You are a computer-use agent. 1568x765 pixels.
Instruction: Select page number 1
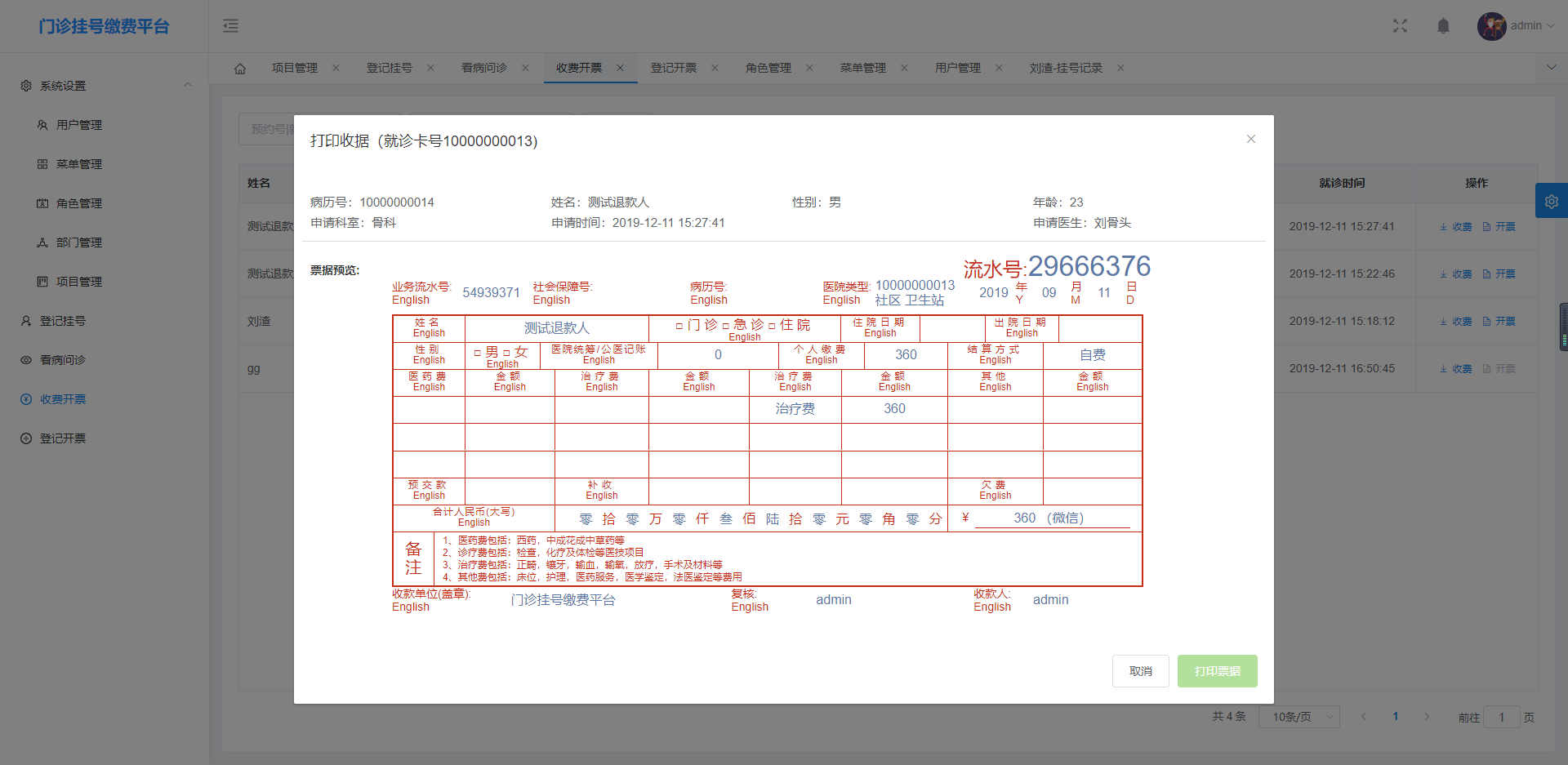[1396, 717]
